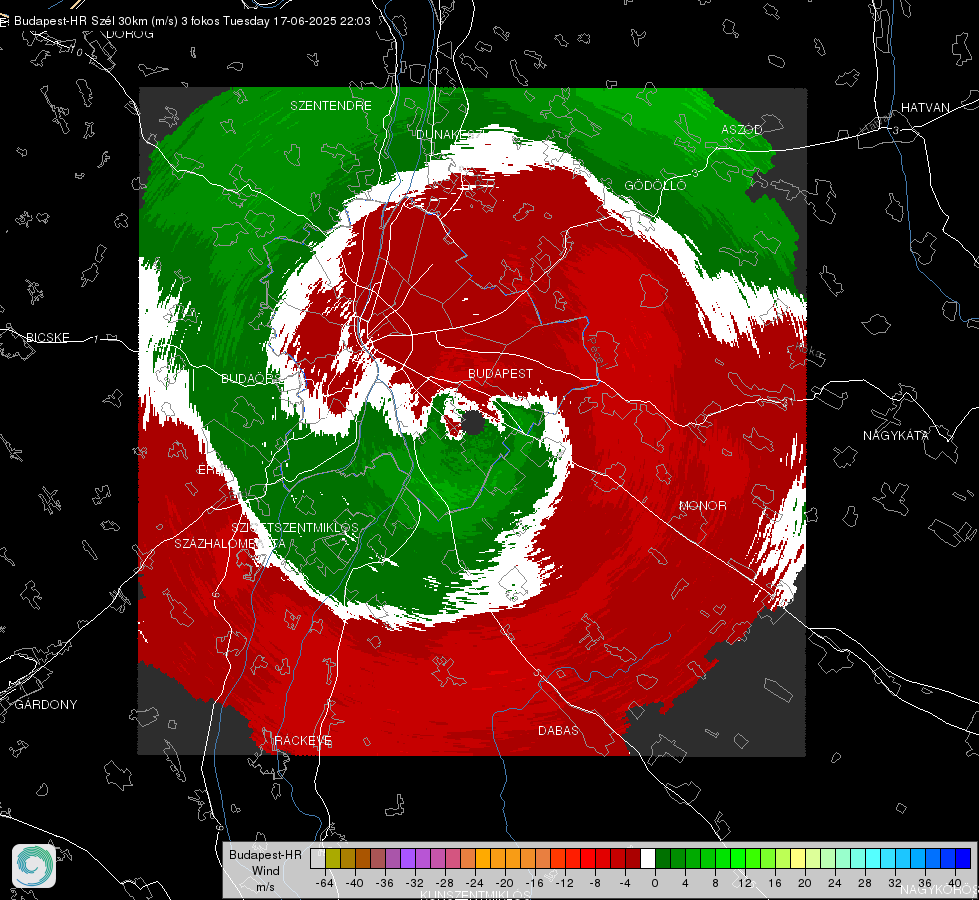
Task: Click the GÖDÖLLŐ map label
Action: 656,185
